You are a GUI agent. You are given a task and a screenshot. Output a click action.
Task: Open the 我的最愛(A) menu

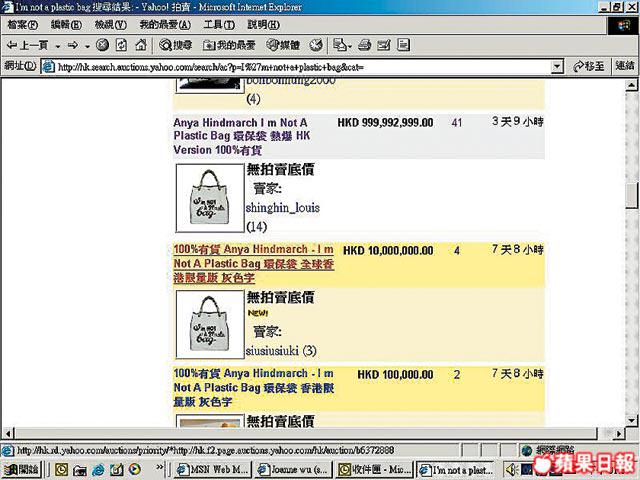pos(165,25)
